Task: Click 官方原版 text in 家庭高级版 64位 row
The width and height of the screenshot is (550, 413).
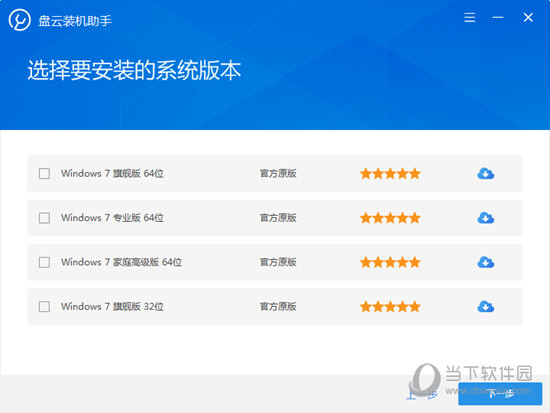Action: point(278,262)
